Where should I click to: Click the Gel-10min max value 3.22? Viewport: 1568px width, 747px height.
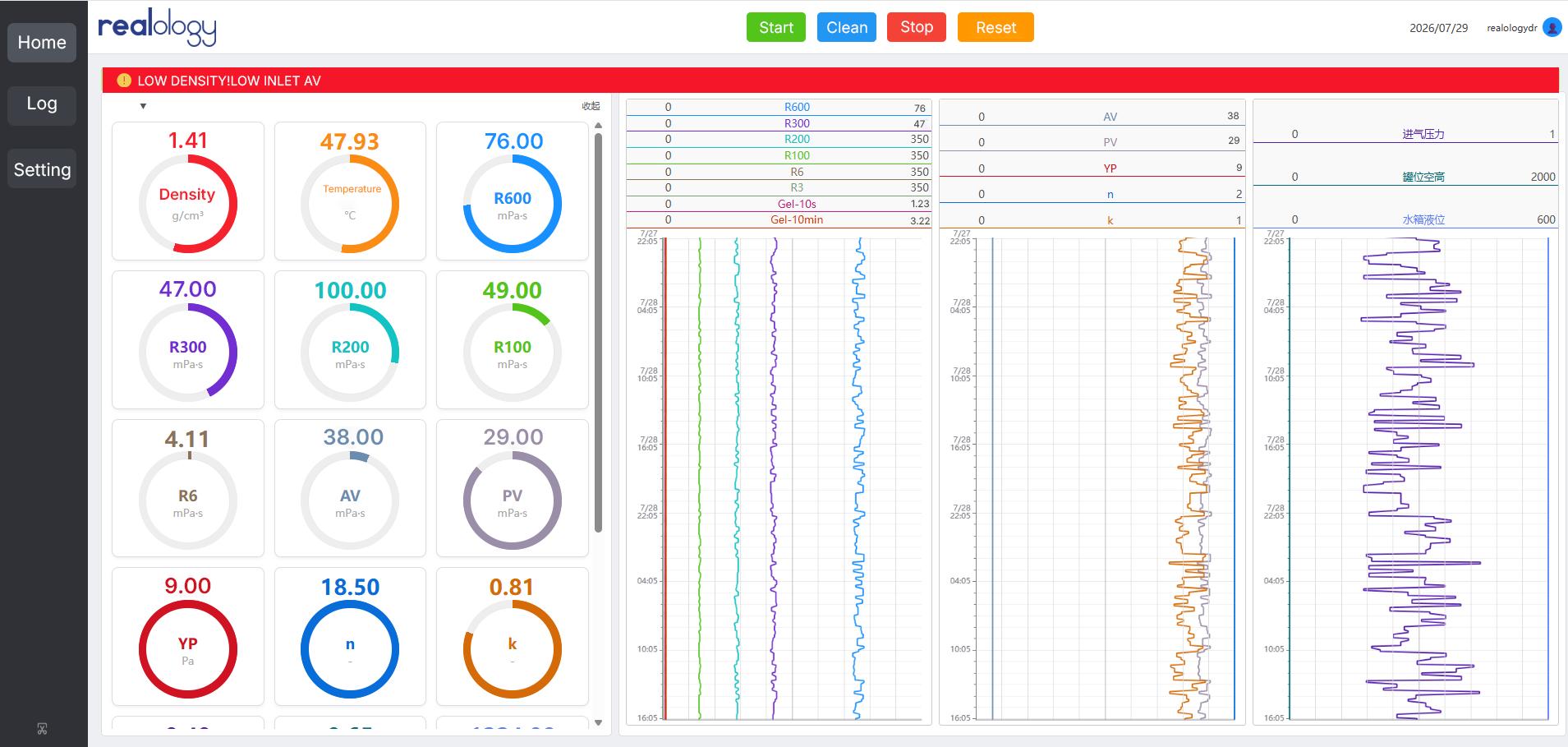[x=920, y=220]
